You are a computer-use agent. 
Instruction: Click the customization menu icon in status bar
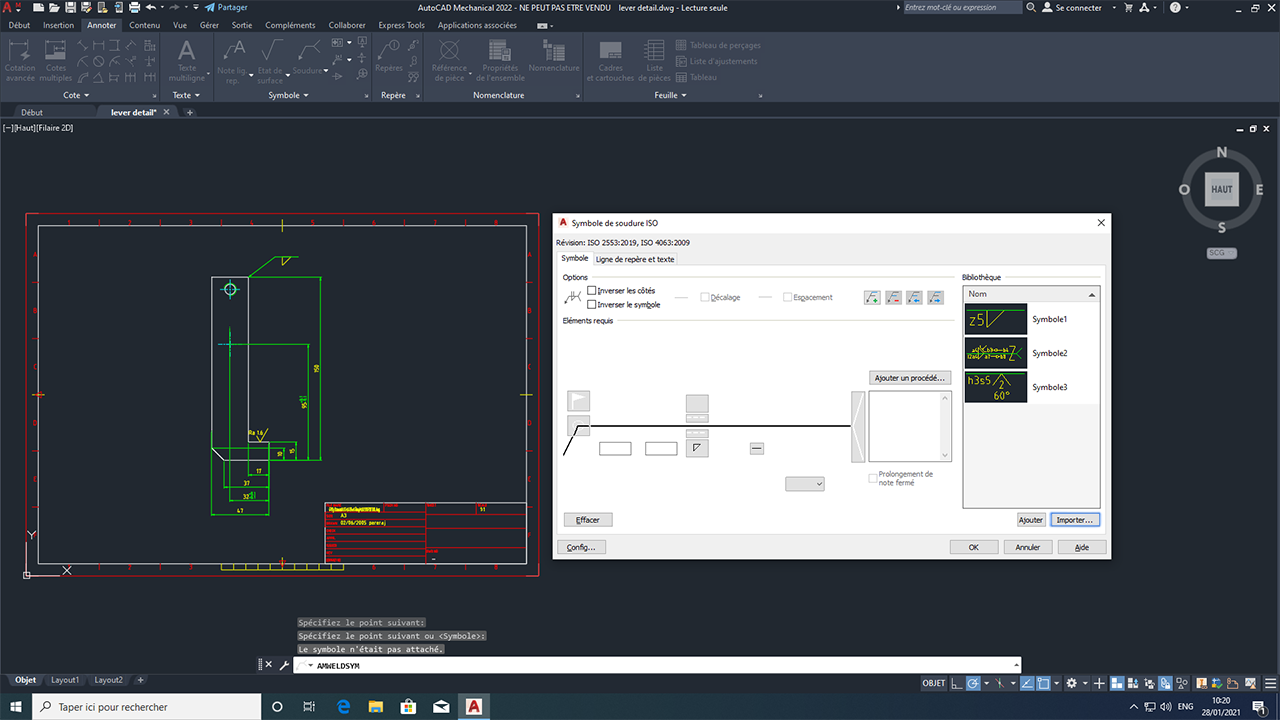[x=1268, y=683]
